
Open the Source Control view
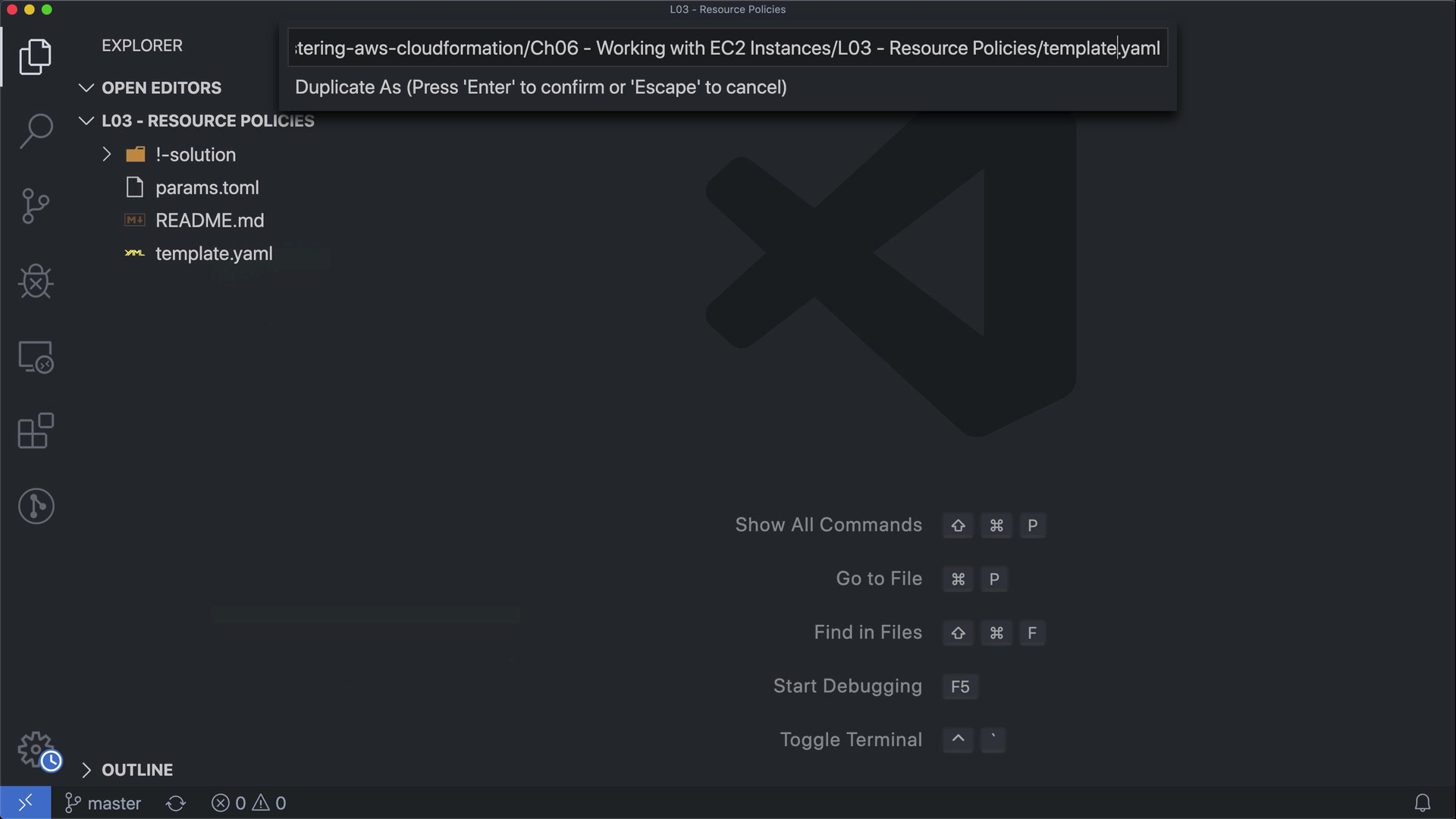click(x=36, y=206)
